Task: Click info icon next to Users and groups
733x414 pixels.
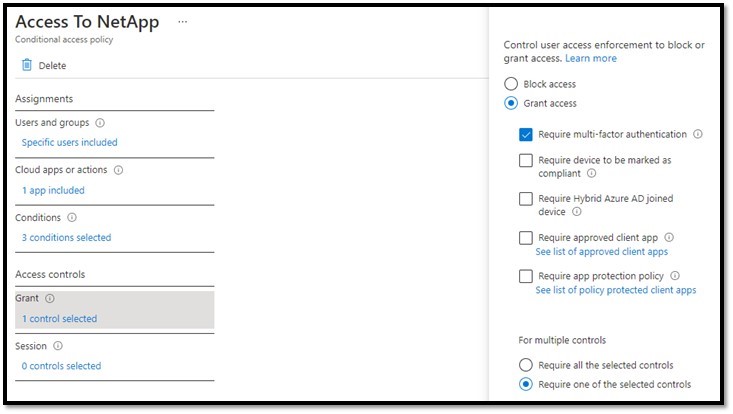Action: pos(99,123)
